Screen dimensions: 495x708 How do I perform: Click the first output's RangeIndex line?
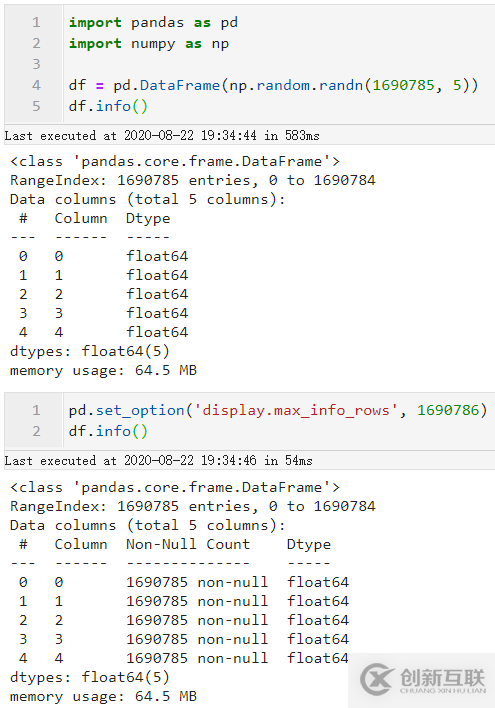(x=193, y=180)
